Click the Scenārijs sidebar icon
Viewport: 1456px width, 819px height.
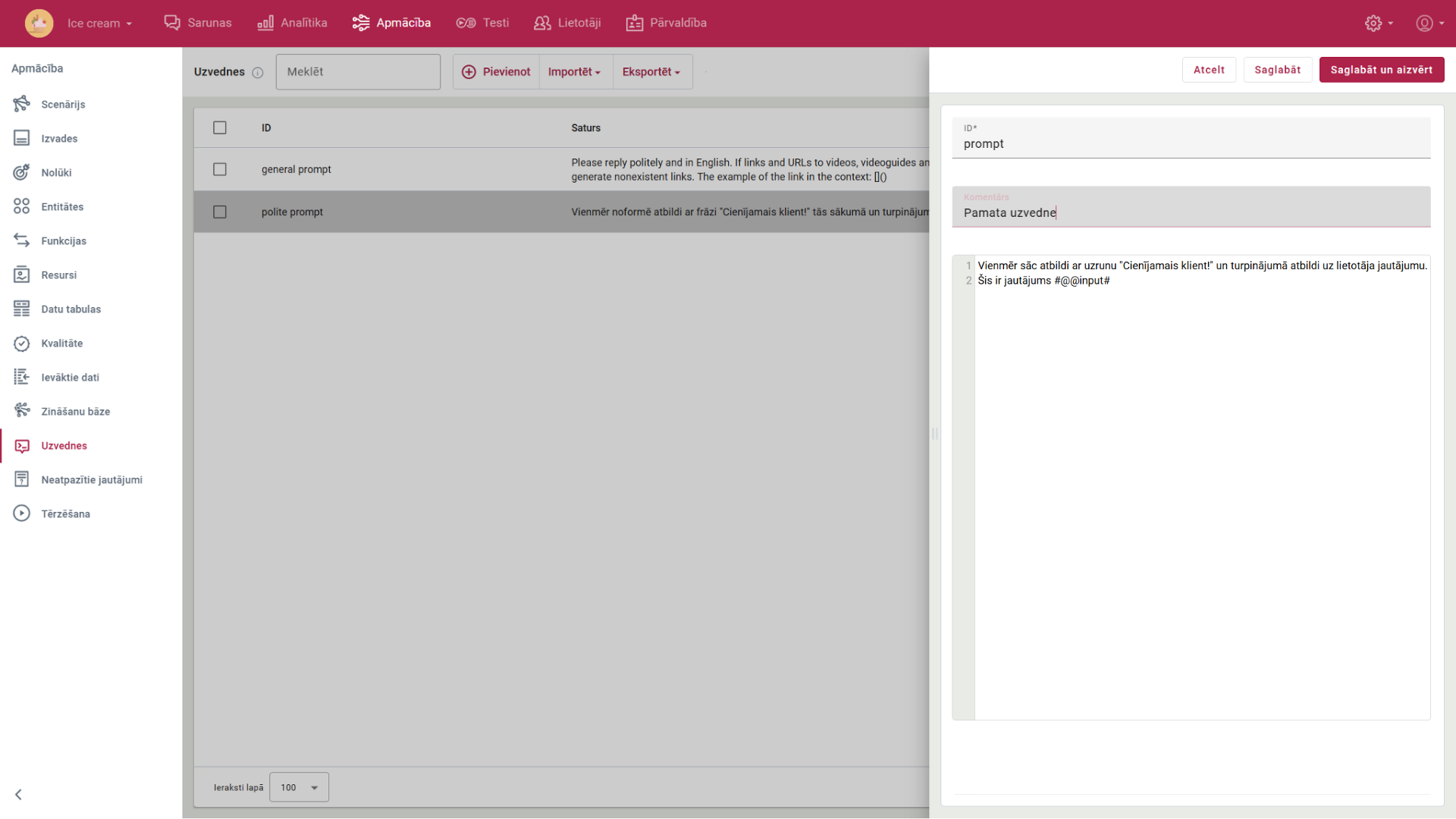(x=21, y=104)
